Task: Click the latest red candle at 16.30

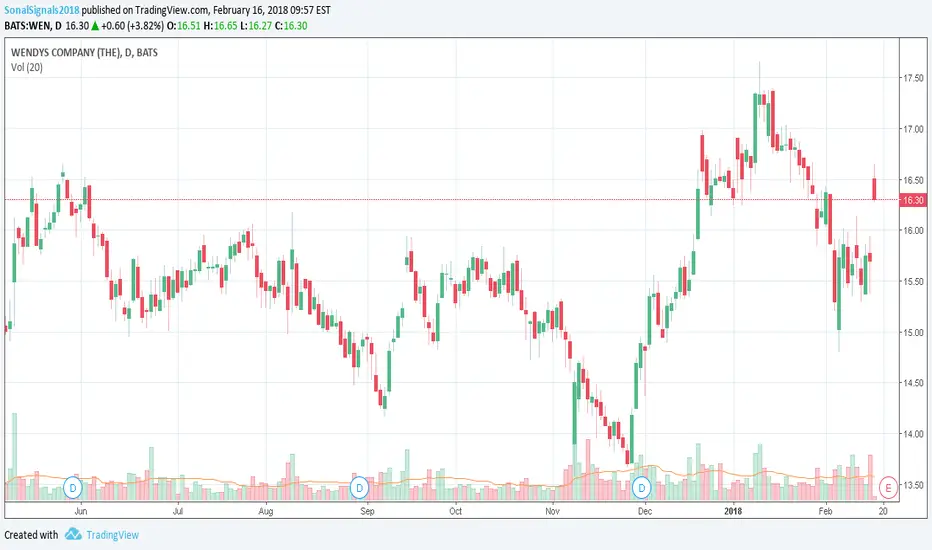Action: pyautogui.click(x=874, y=189)
